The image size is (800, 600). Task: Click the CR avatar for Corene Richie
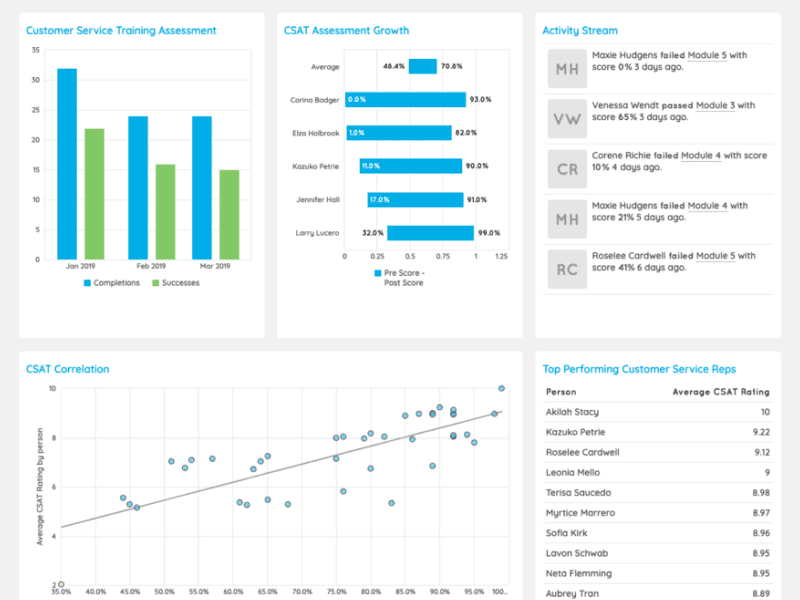click(567, 169)
